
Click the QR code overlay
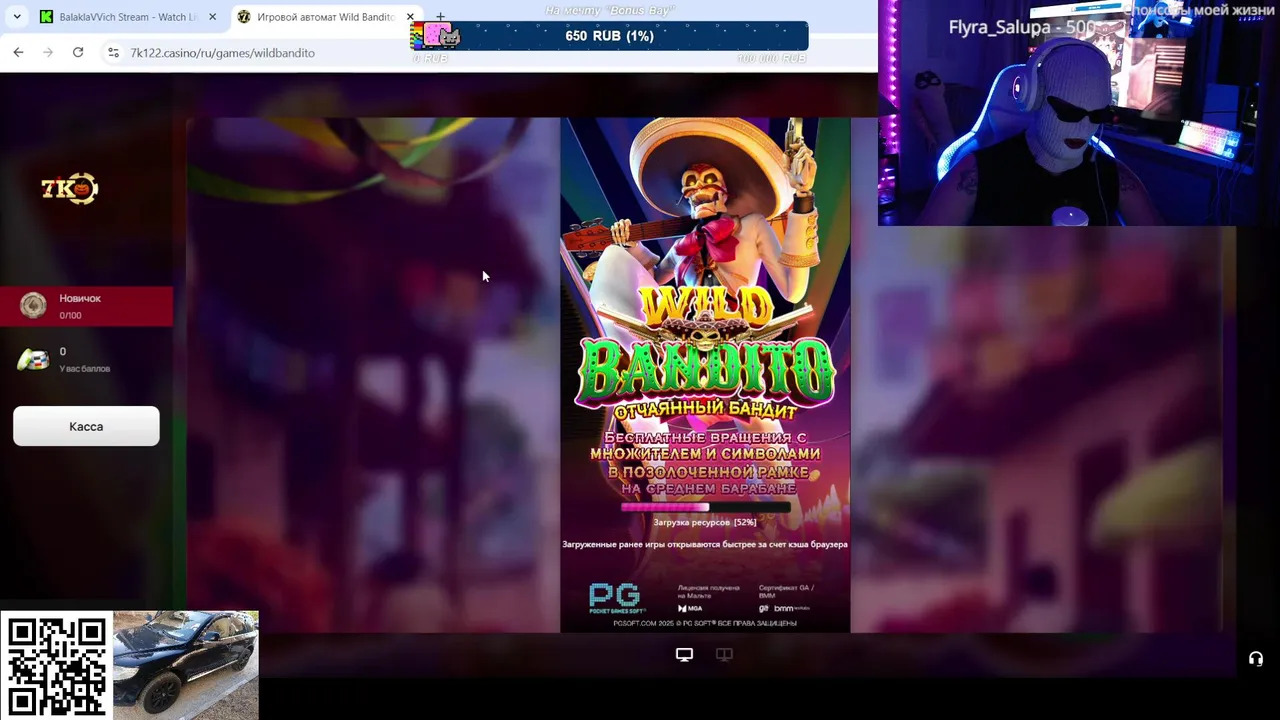coord(57,666)
